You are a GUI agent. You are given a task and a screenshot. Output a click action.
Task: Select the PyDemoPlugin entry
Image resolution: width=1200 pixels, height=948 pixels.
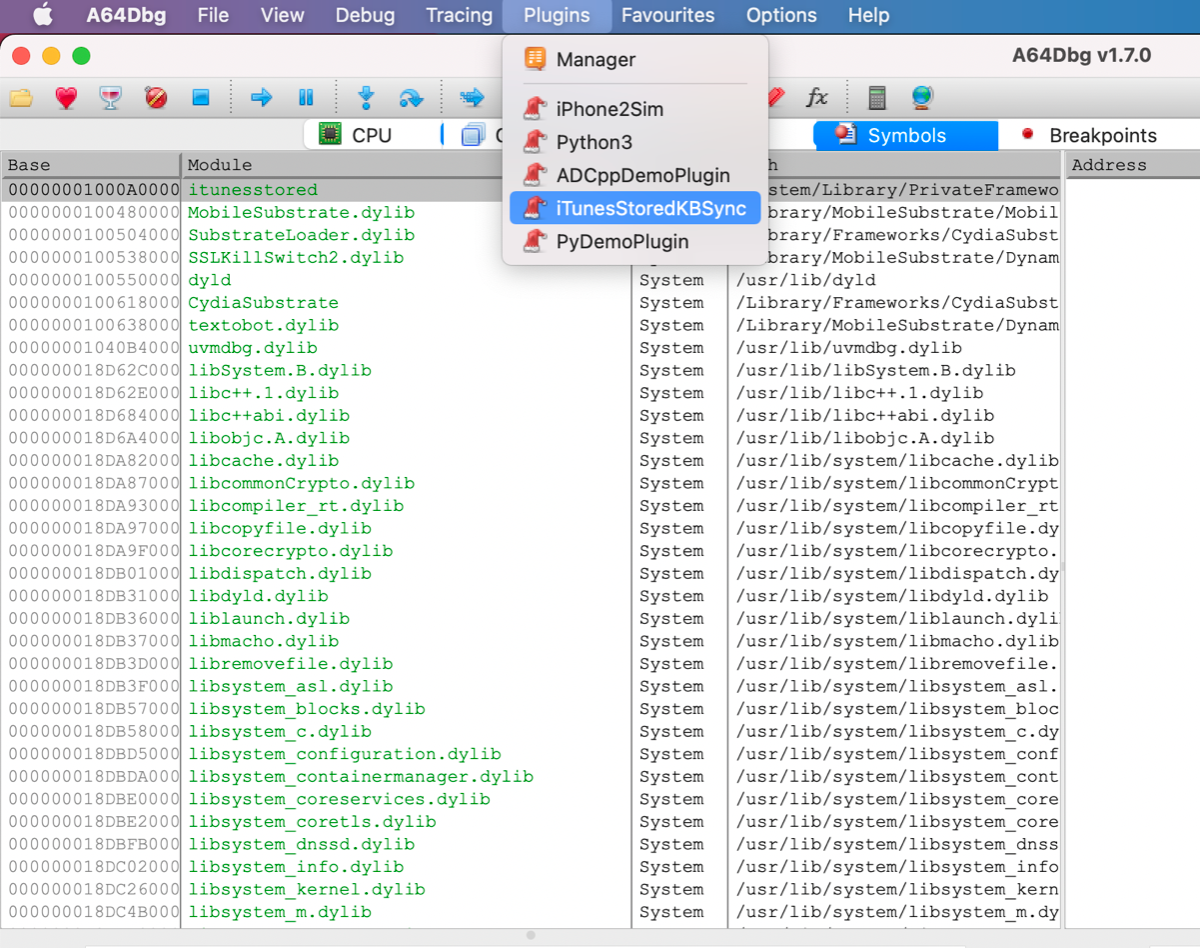point(635,241)
